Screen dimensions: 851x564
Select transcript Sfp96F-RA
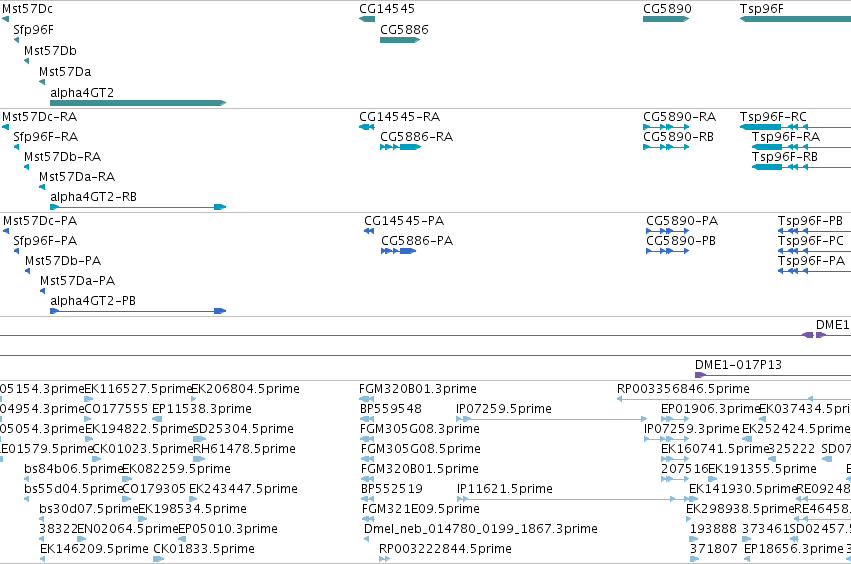46,137
